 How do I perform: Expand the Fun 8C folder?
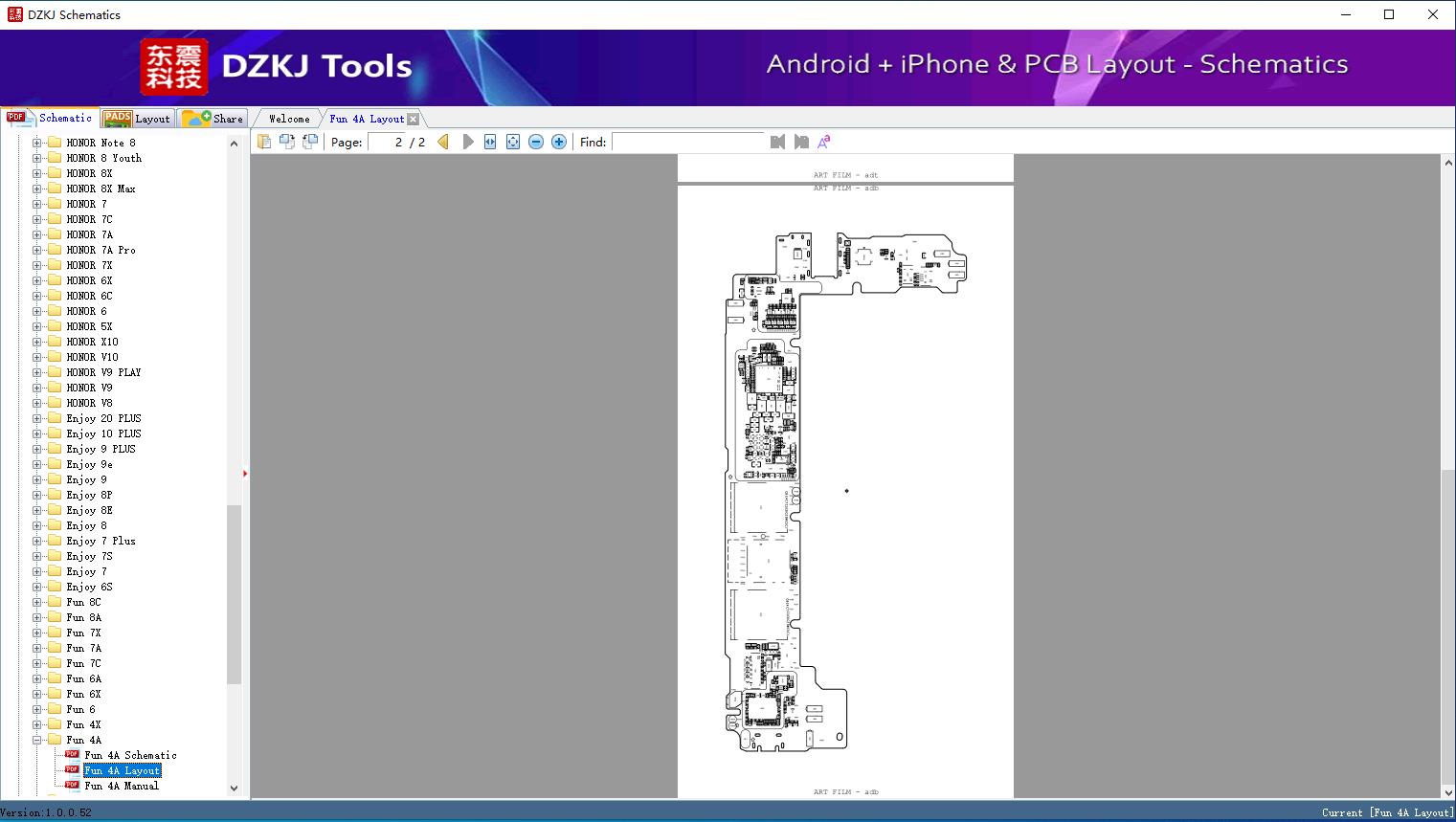coord(37,602)
